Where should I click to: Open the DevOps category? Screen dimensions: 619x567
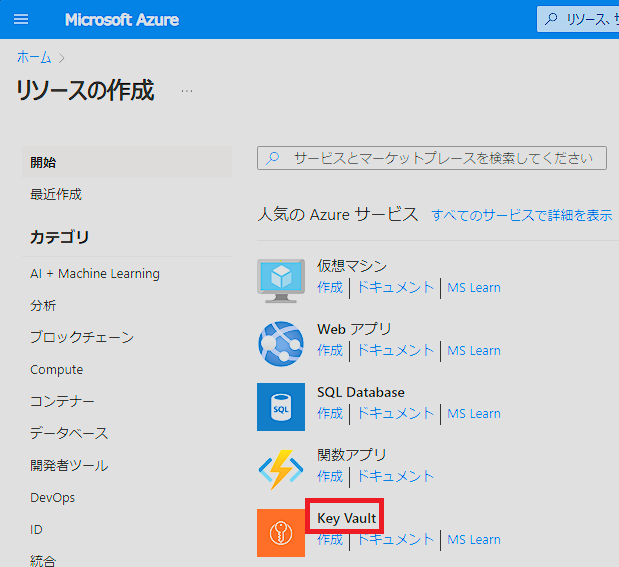tap(53, 498)
